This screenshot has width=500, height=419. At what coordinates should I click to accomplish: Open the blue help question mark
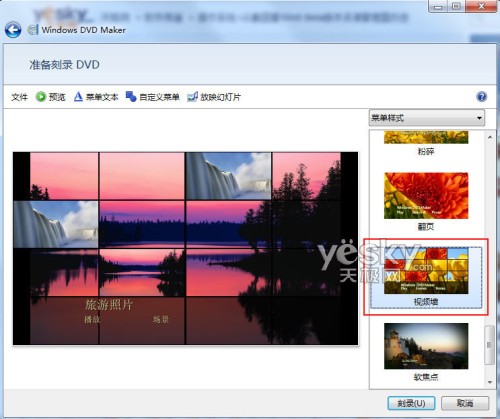(x=482, y=97)
